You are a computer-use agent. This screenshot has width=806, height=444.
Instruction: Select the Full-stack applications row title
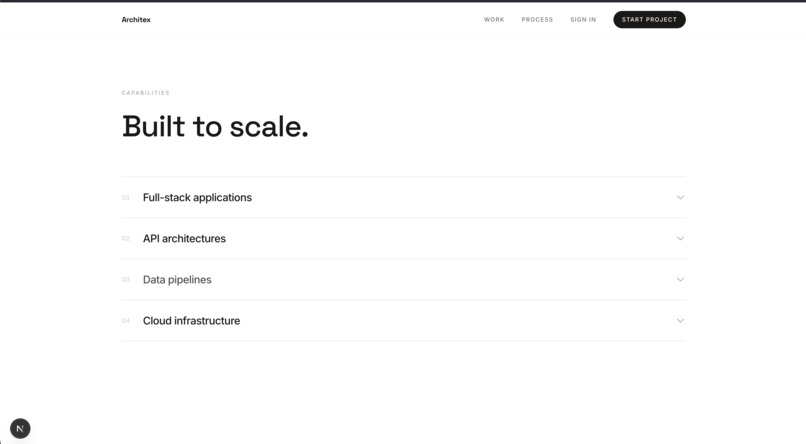197,197
